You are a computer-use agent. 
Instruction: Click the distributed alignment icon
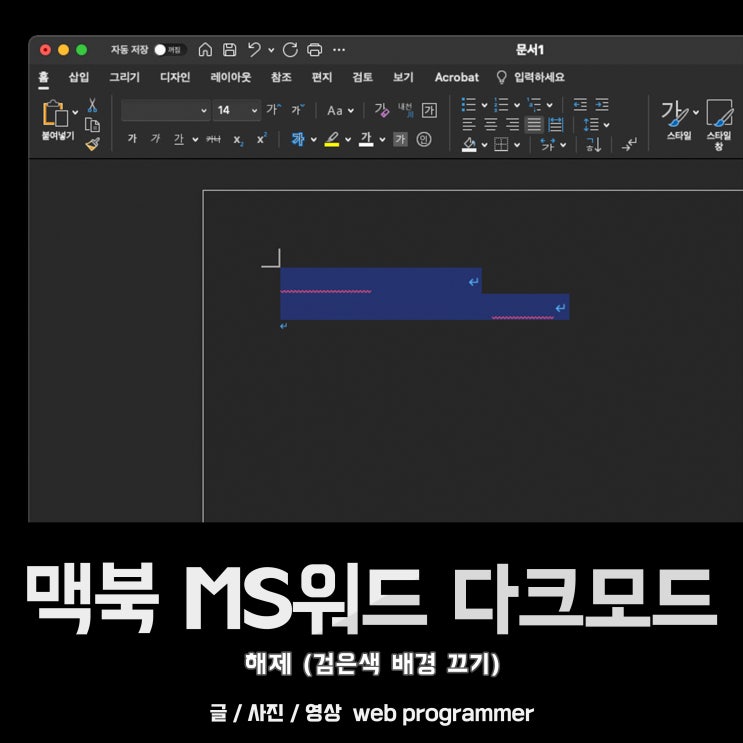click(x=556, y=125)
